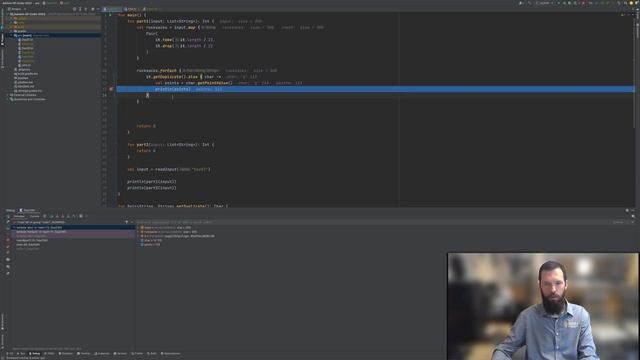Toggle Mute Breakpoints in the Debug sidebar
The height and width of the screenshot is (360, 640).
coord(8,252)
